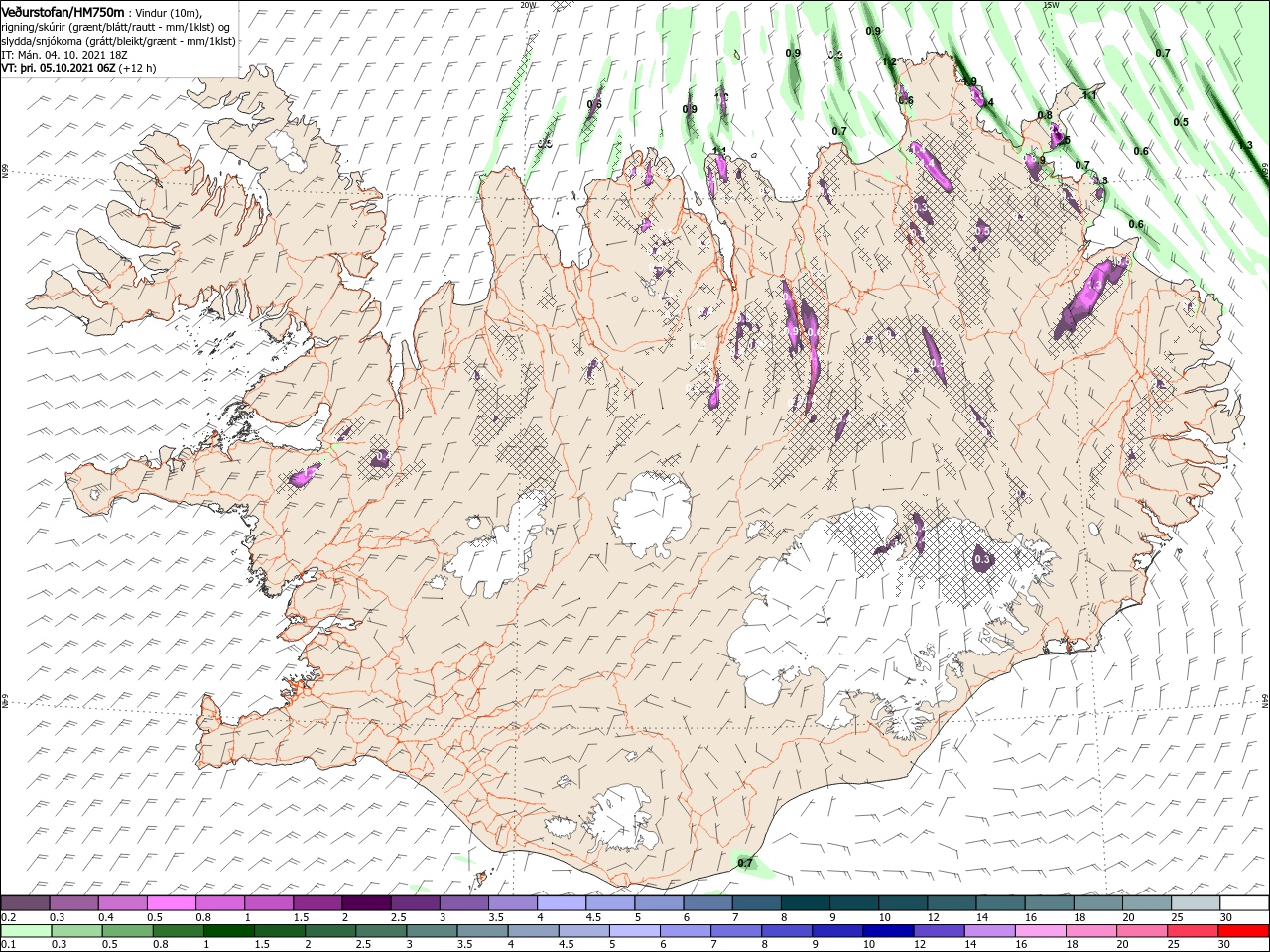This screenshot has height=952, width=1270.
Task: Click the '15W' longitude label at the top
Action: [x=1051, y=4]
